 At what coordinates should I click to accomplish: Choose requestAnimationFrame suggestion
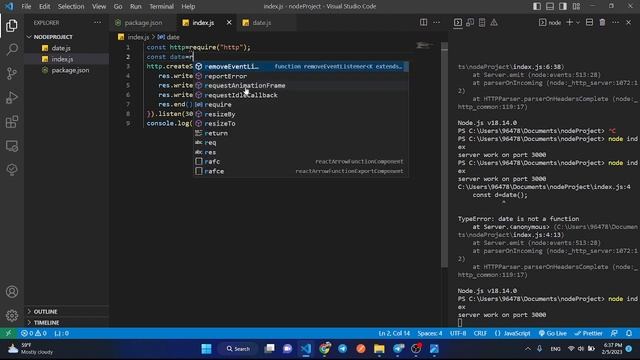coord(301,85)
